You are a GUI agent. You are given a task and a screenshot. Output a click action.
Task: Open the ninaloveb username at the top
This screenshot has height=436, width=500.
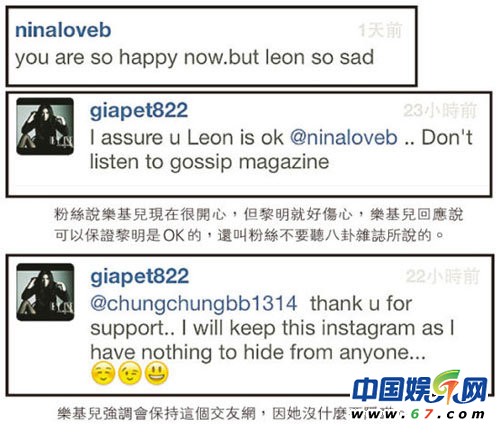(x=63, y=30)
